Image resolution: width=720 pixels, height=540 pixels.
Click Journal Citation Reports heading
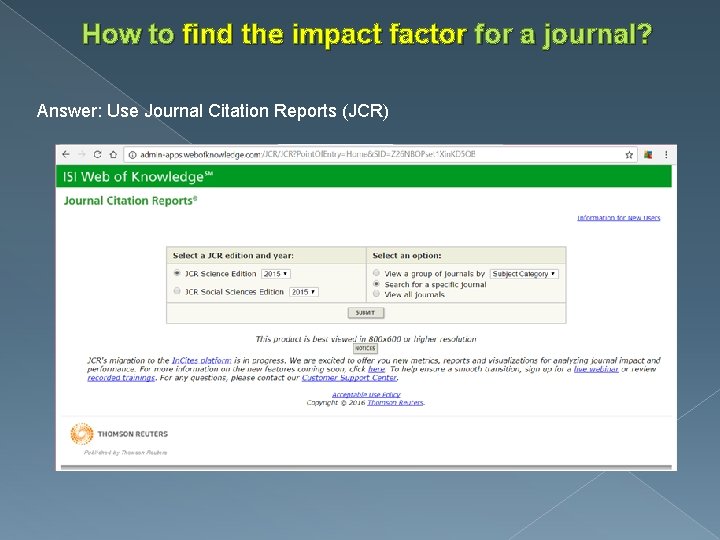(130, 201)
